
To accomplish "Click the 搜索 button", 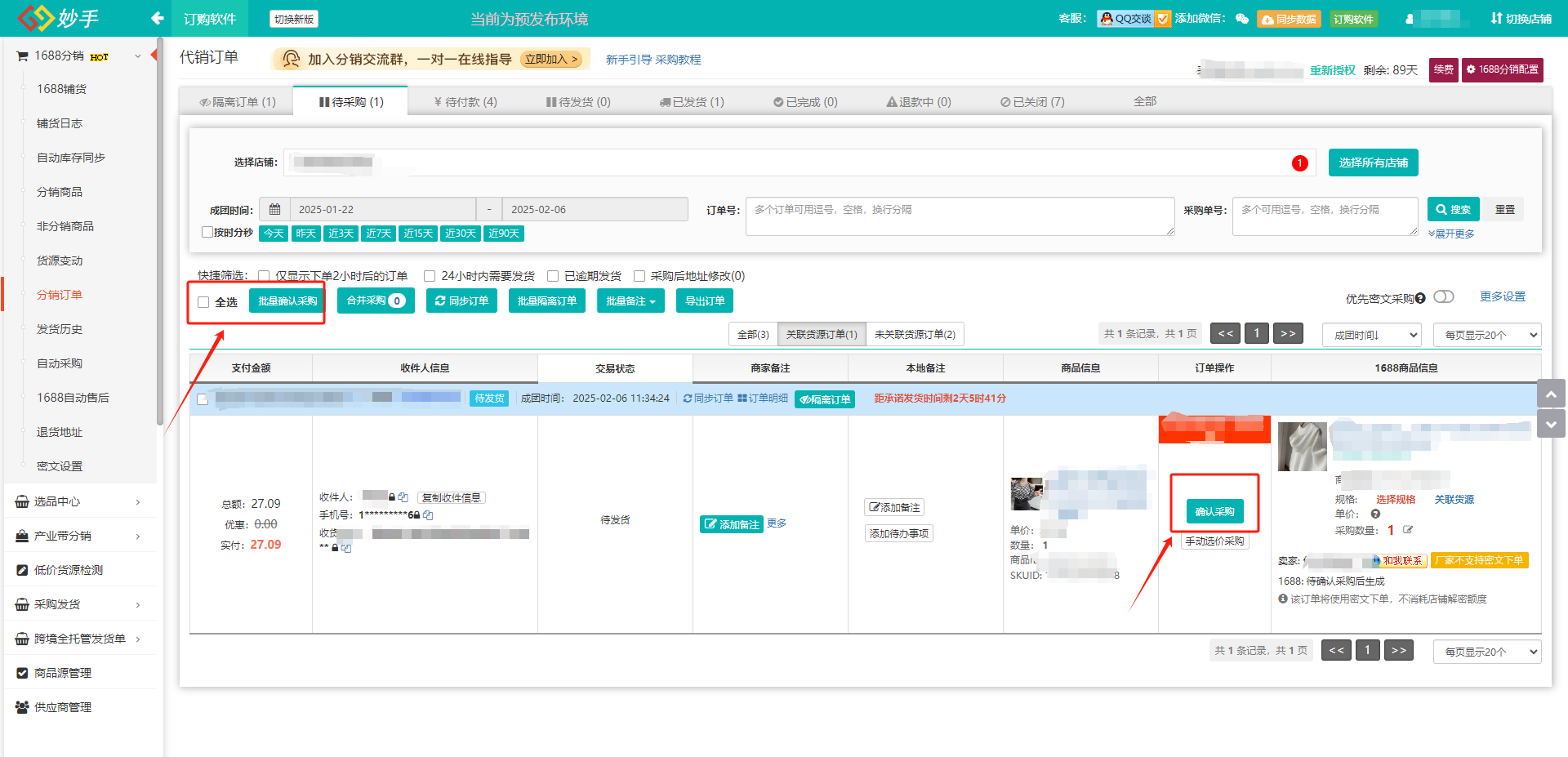I will 1454,210.
